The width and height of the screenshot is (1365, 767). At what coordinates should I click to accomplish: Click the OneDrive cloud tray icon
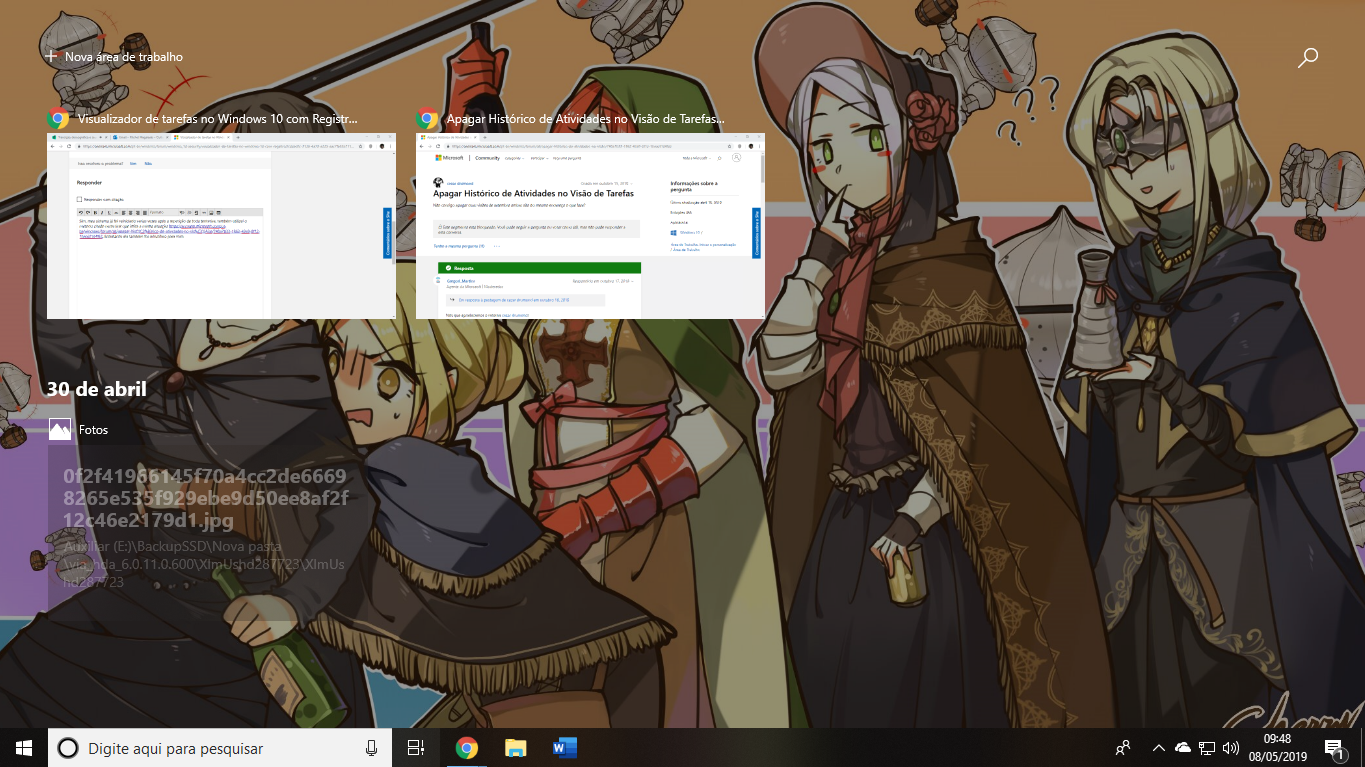click(x=1183, y=748)
